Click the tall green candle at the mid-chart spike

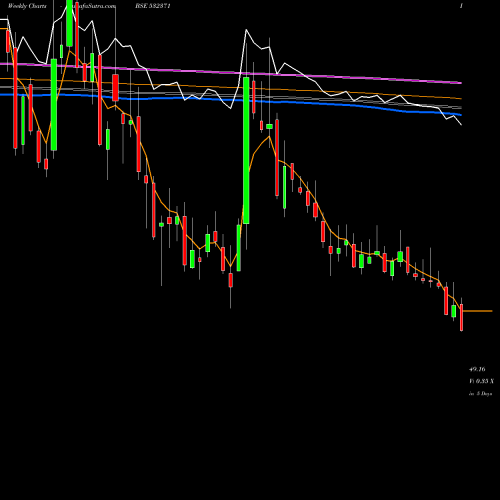pyautogui.click(x=246, y=150)
